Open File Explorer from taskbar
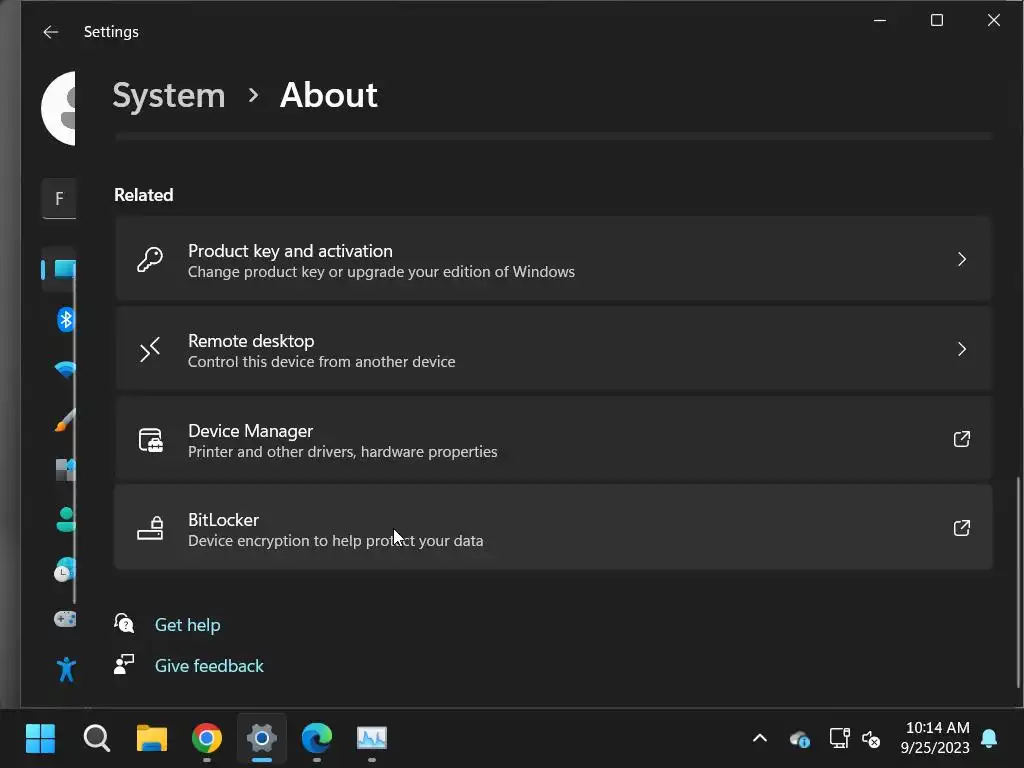 pyautogui.click(x=152, y=739)
